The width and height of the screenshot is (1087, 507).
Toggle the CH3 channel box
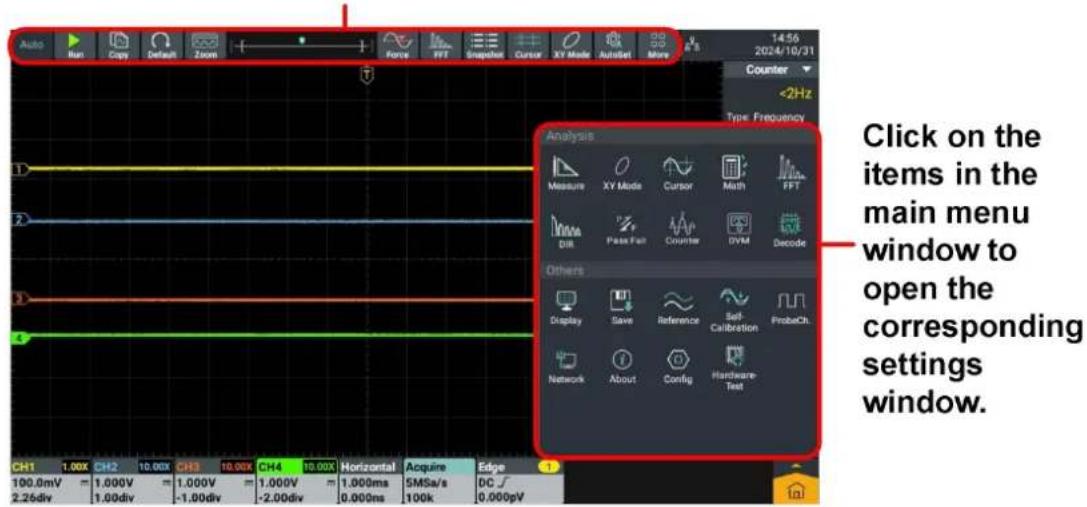click(x=214, y=483)
